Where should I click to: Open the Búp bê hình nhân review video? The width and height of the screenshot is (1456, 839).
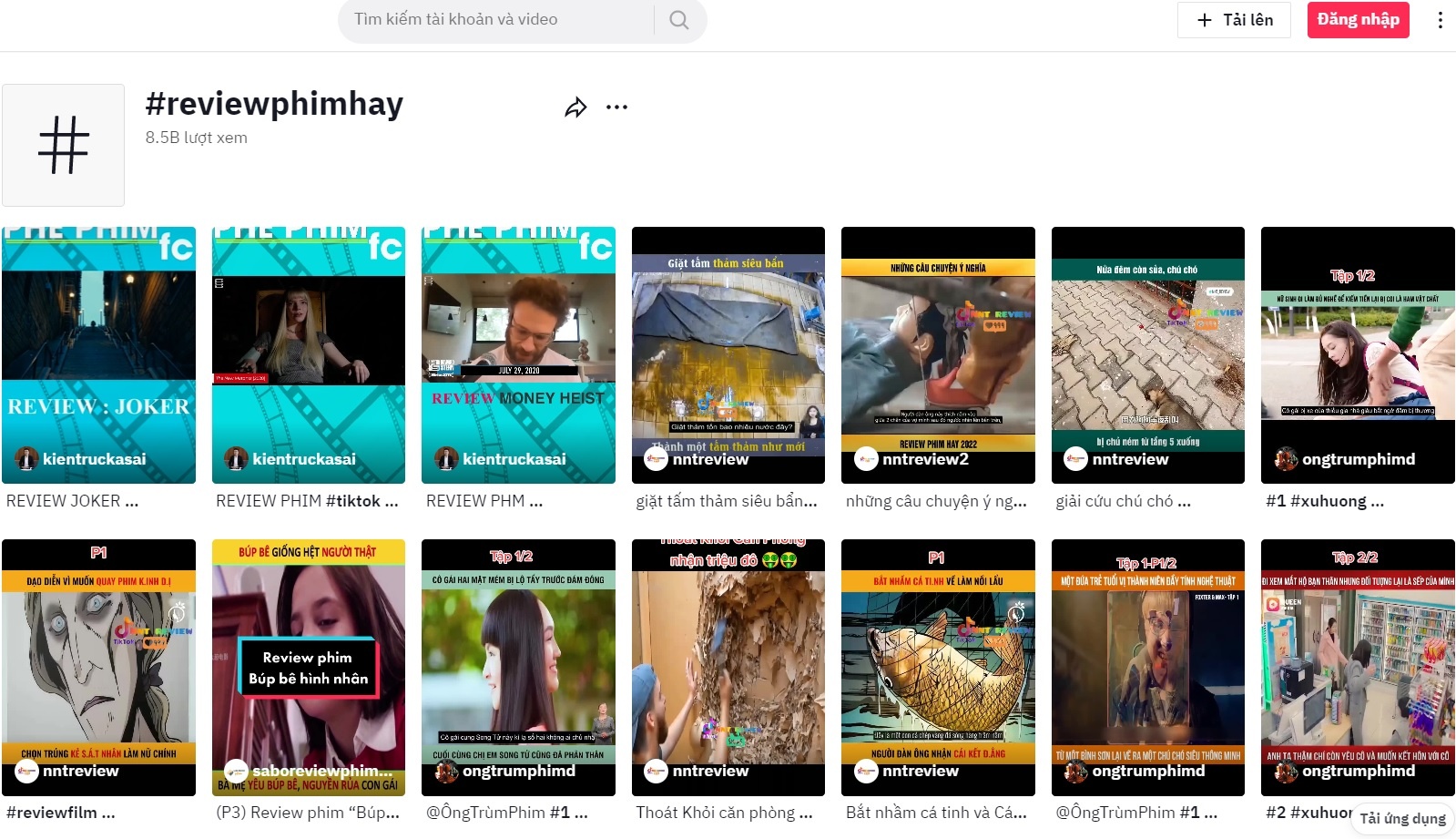coord(309,668)
